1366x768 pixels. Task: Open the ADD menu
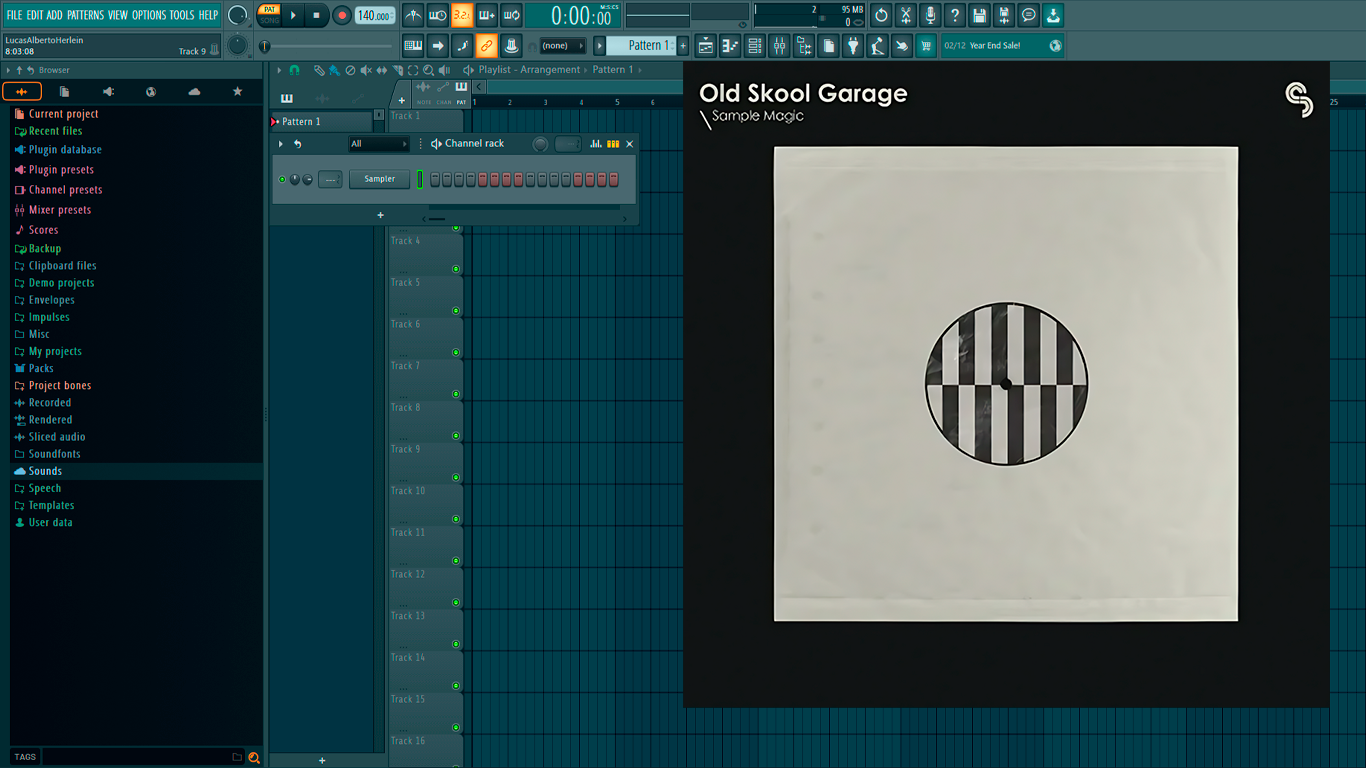pyautogui.click(x=54, y=15)
